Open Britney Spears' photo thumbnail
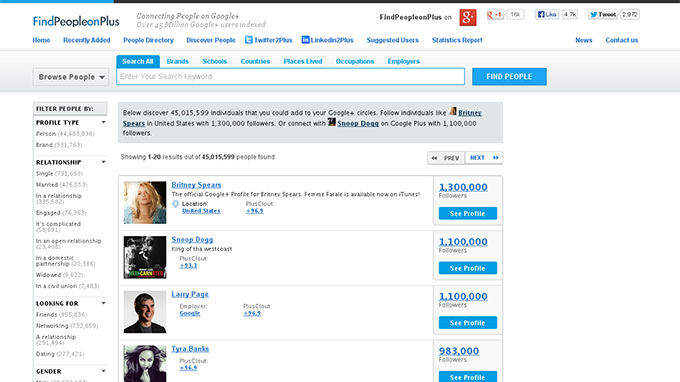 click(x=145, y=202)
